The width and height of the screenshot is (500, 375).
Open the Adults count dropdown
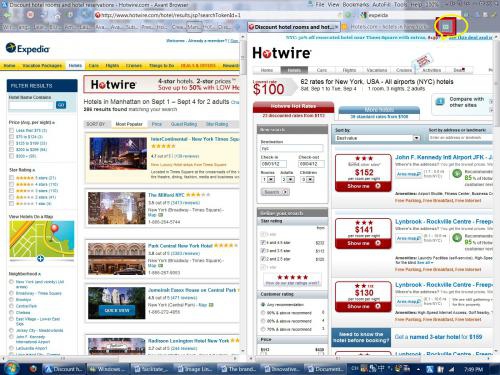point(288,180)
